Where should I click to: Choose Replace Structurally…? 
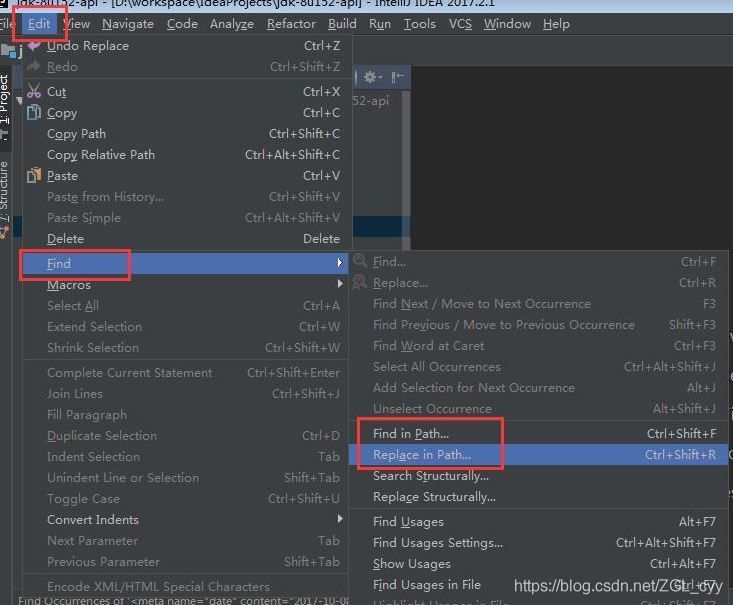coord(539,497)
